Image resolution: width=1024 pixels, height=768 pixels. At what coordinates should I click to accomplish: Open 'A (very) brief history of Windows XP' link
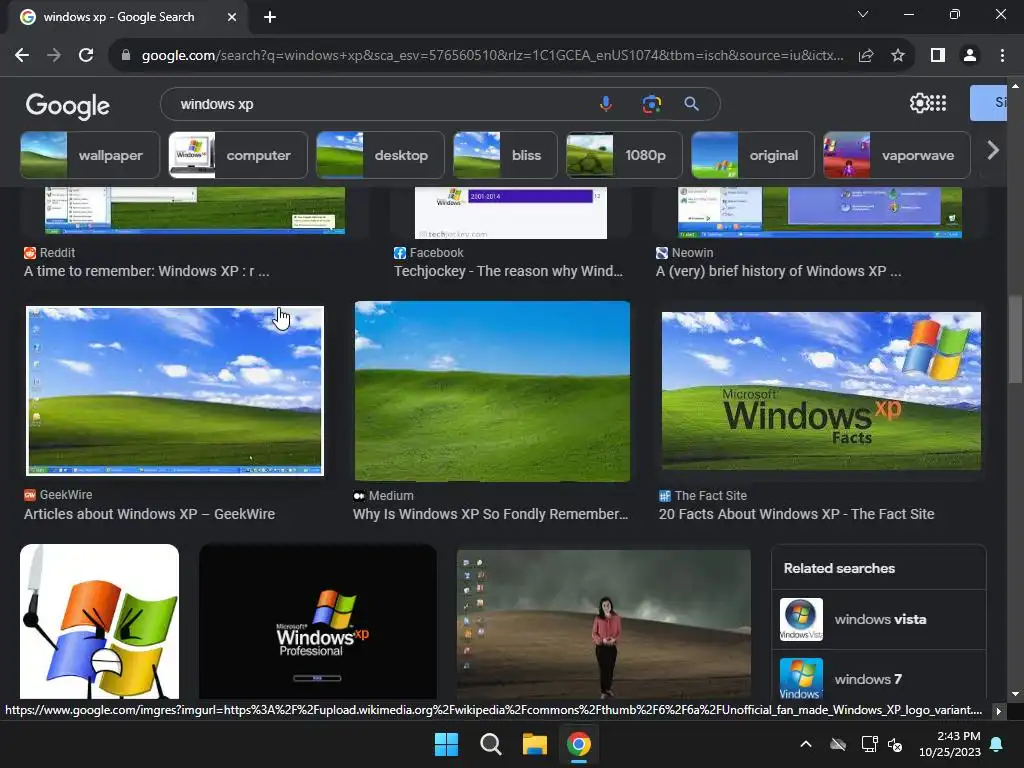778,271
